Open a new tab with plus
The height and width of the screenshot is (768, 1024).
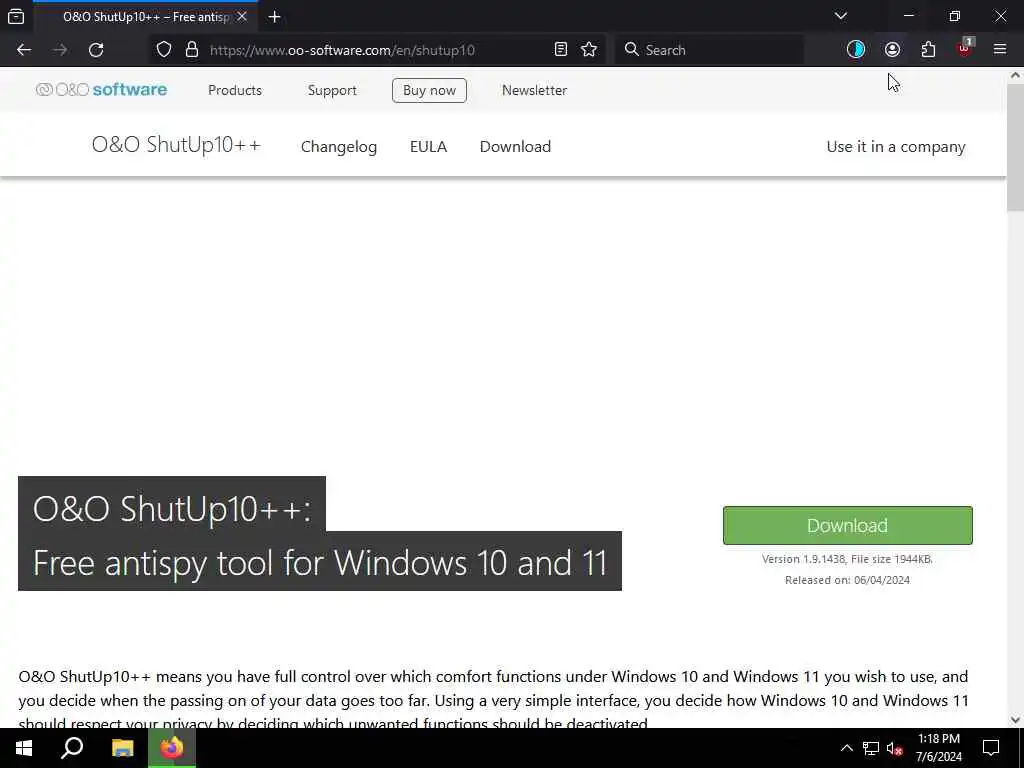274,17
